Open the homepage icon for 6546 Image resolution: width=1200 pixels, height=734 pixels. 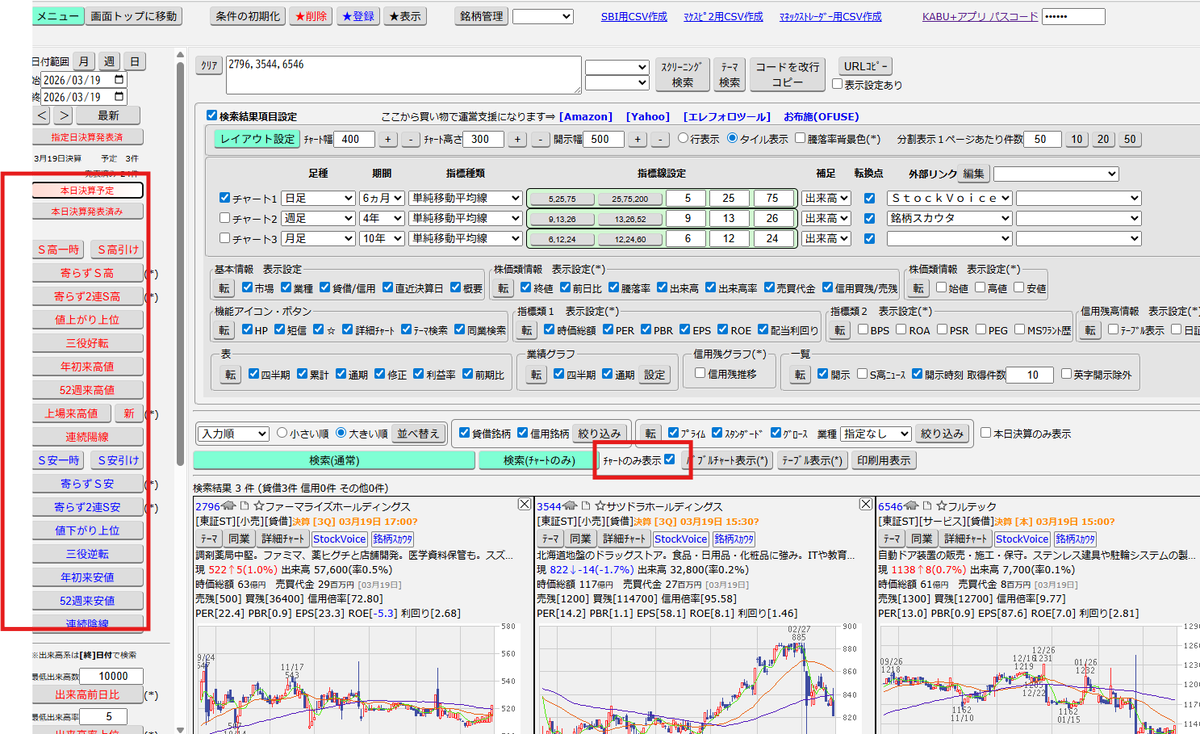[911, 507]
